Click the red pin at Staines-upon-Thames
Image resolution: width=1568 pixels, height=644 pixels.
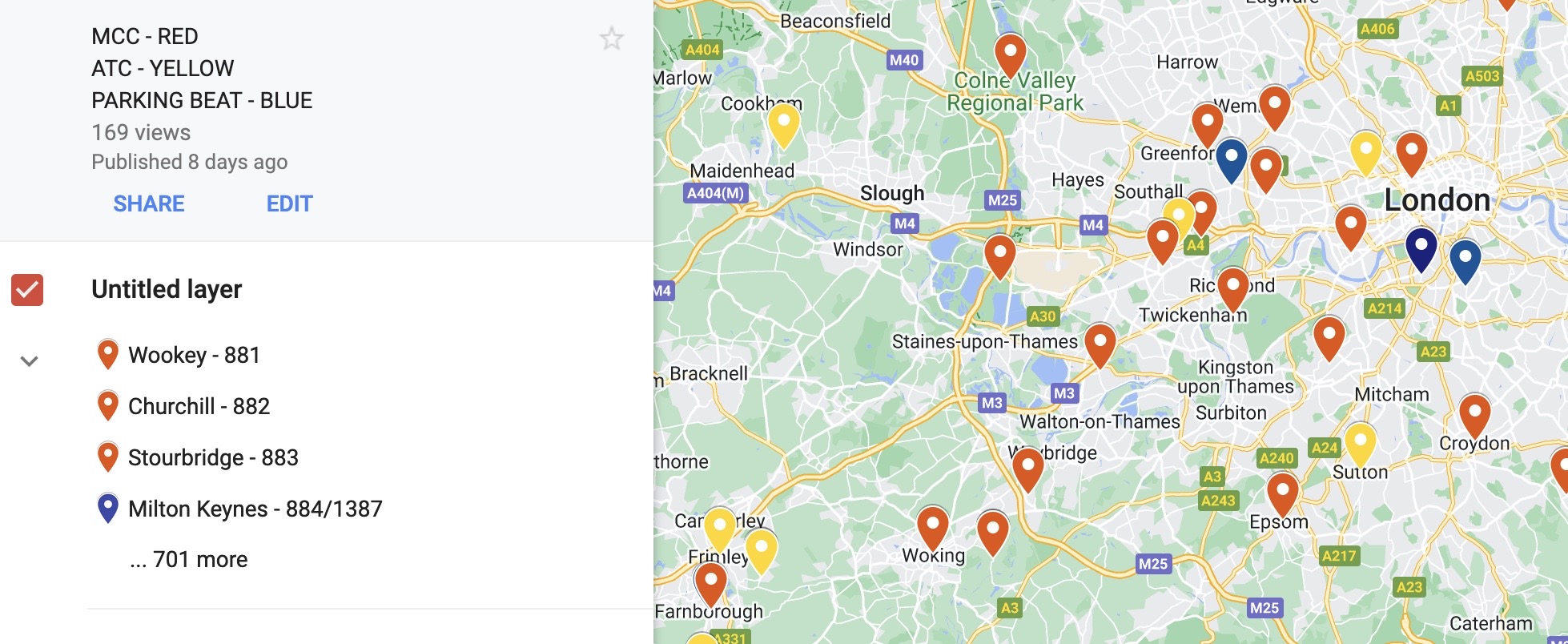[x=1100, y=346]
